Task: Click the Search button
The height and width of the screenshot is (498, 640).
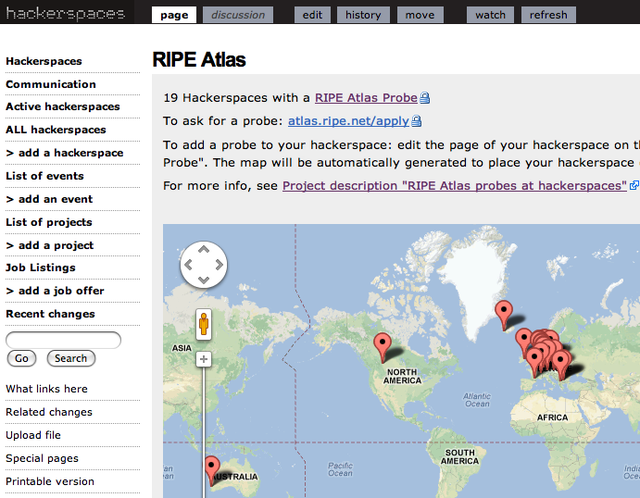Action: (71, 358)
